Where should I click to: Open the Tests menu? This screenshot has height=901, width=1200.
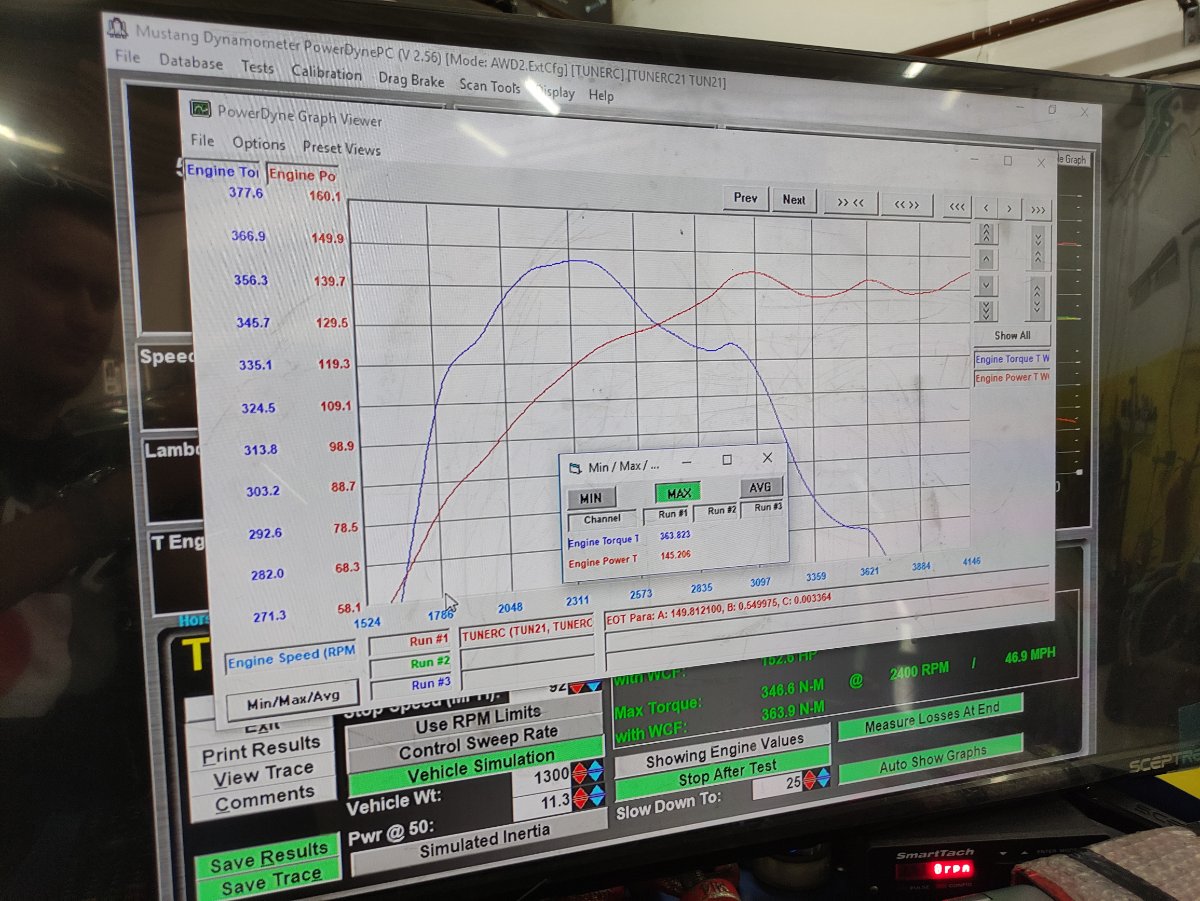[257, 68]
